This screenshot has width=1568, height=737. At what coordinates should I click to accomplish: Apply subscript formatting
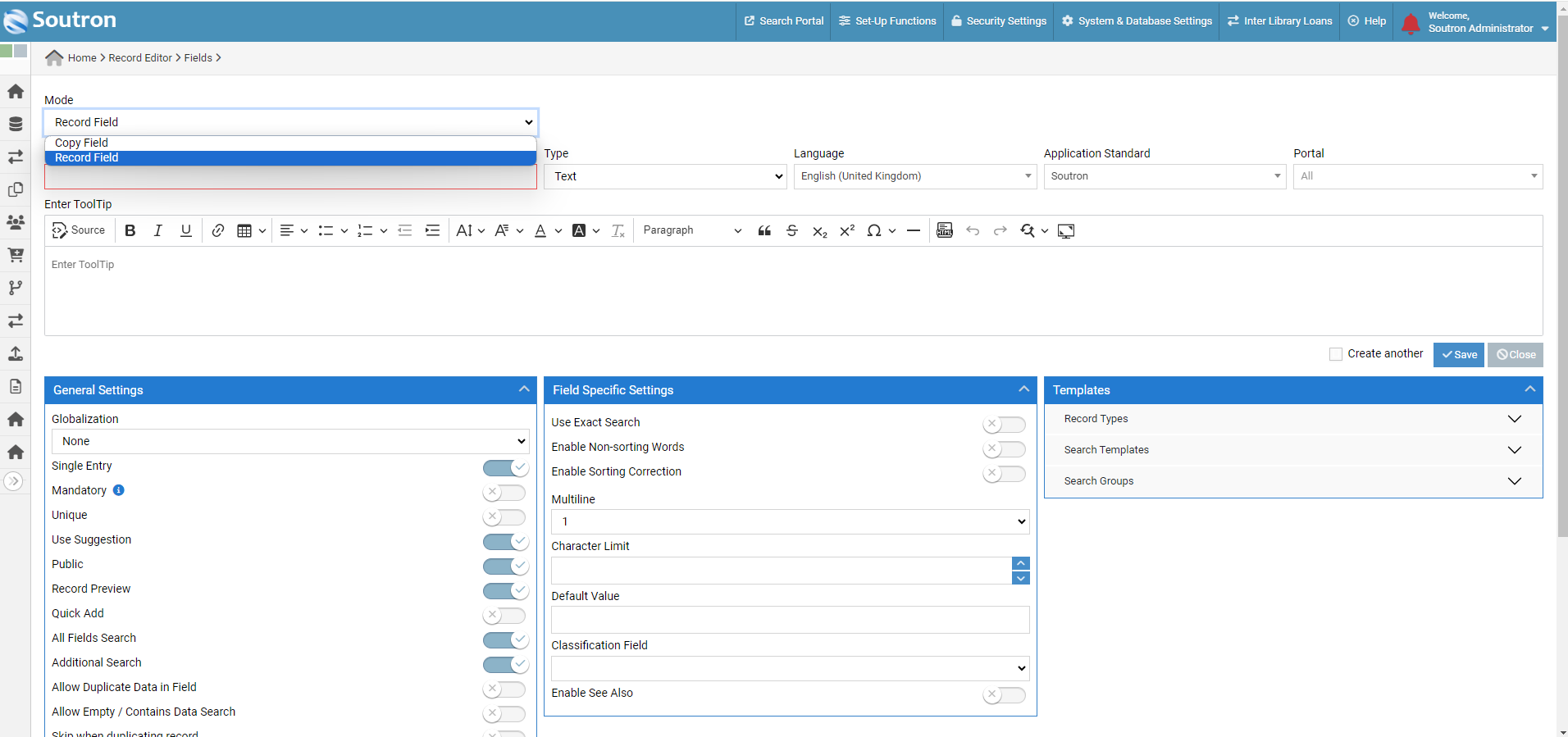coord(820,230)
